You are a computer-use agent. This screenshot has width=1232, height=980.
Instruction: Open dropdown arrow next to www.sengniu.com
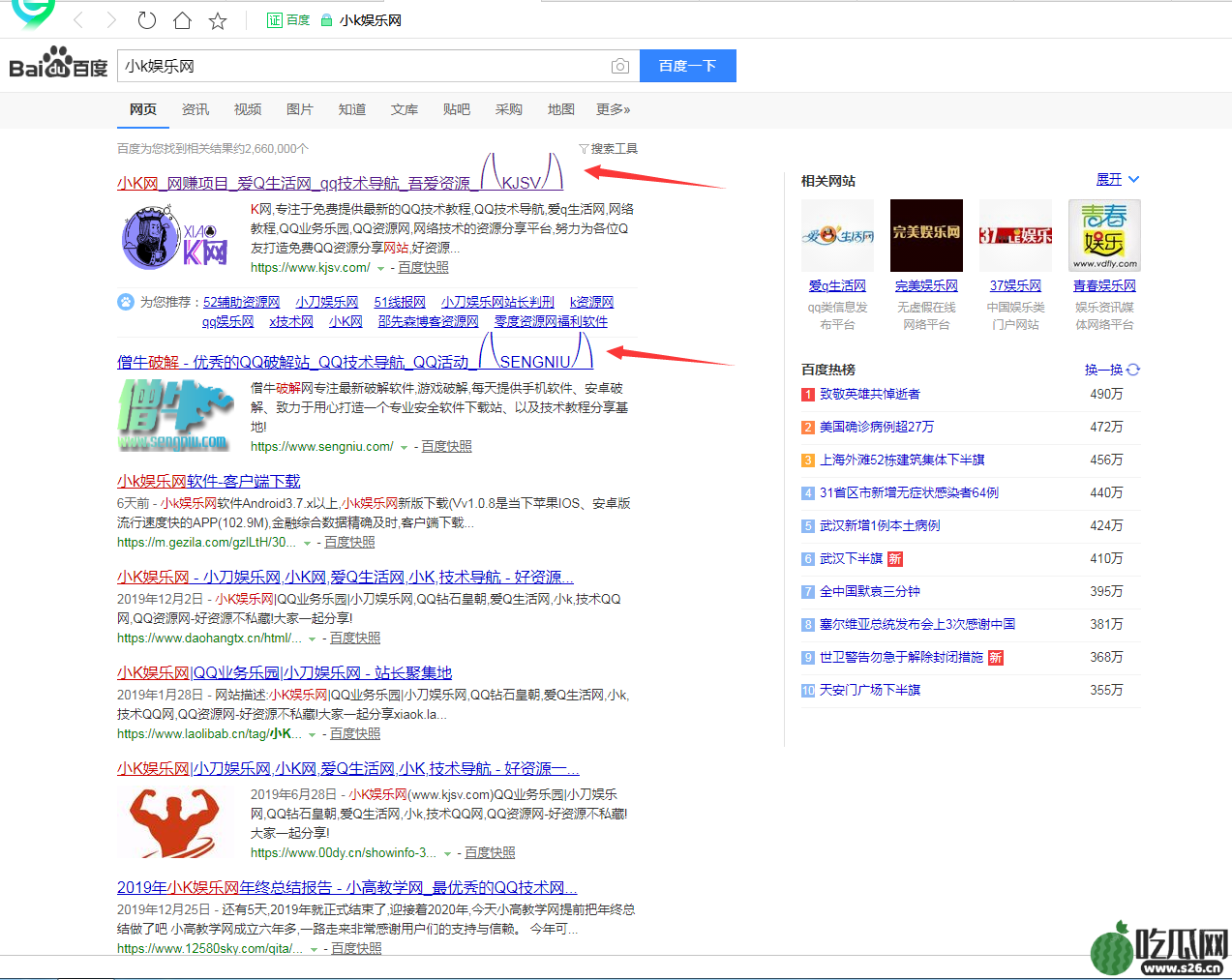click(404, 447)
